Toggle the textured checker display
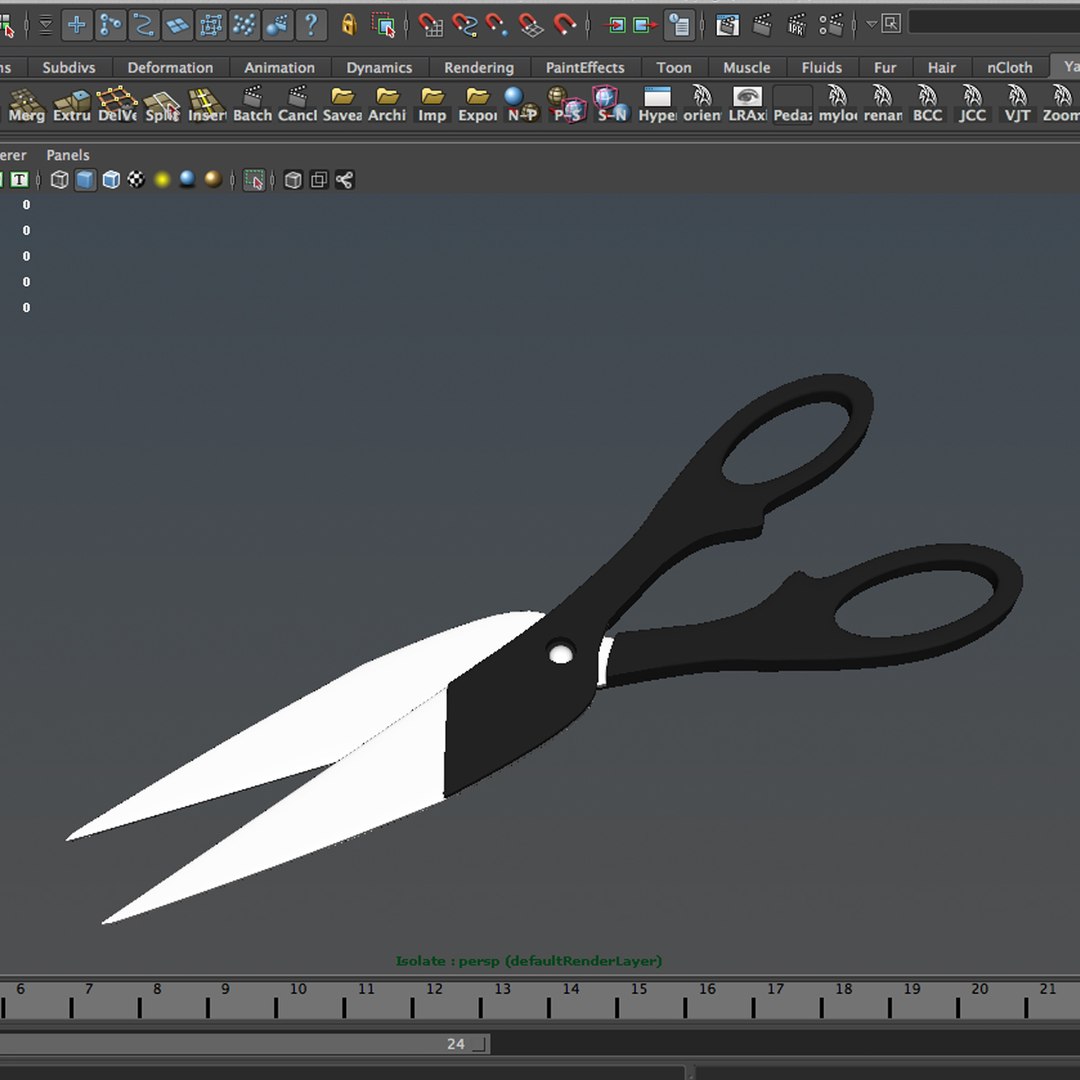 [x=136, y=180]
